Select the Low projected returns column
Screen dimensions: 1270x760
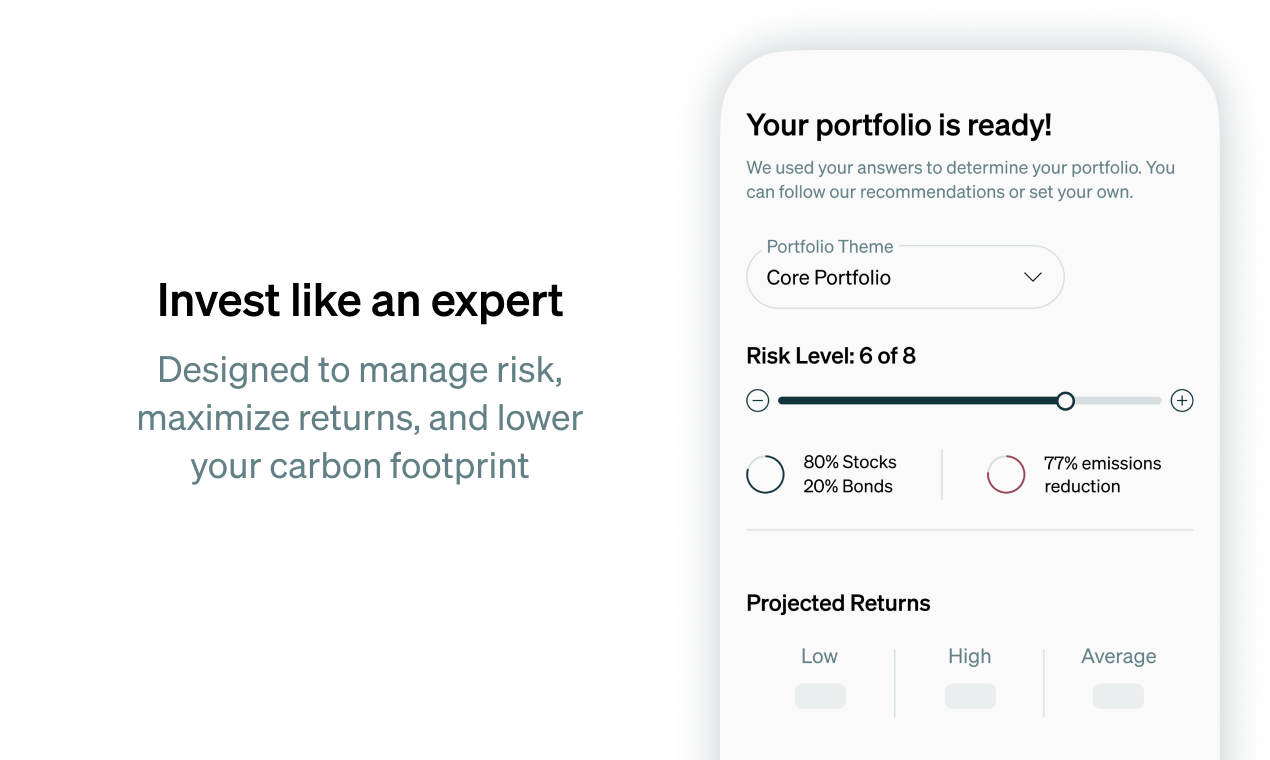tap(820, 682)
